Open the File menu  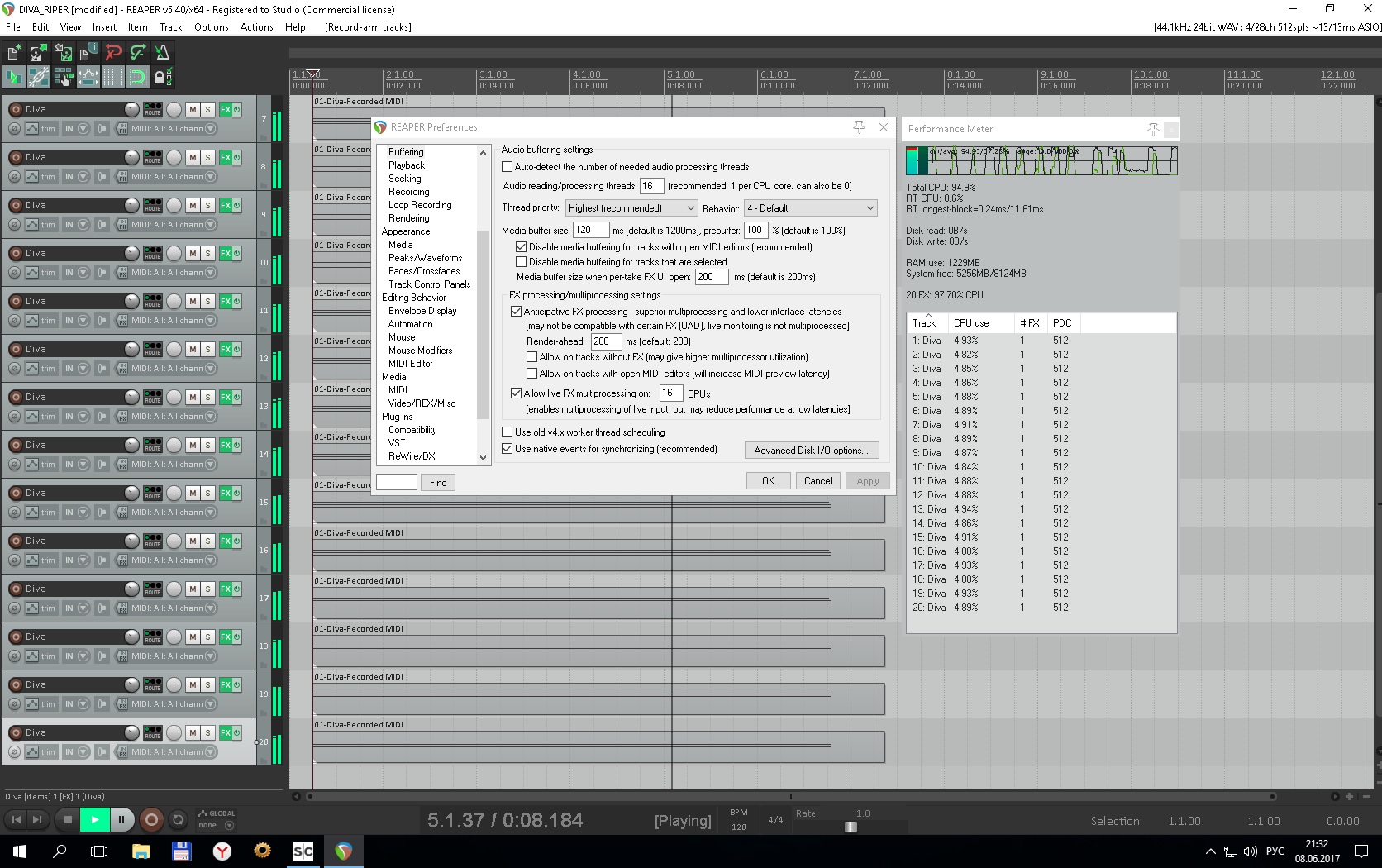pyautogui.click(x=13, y=27)
